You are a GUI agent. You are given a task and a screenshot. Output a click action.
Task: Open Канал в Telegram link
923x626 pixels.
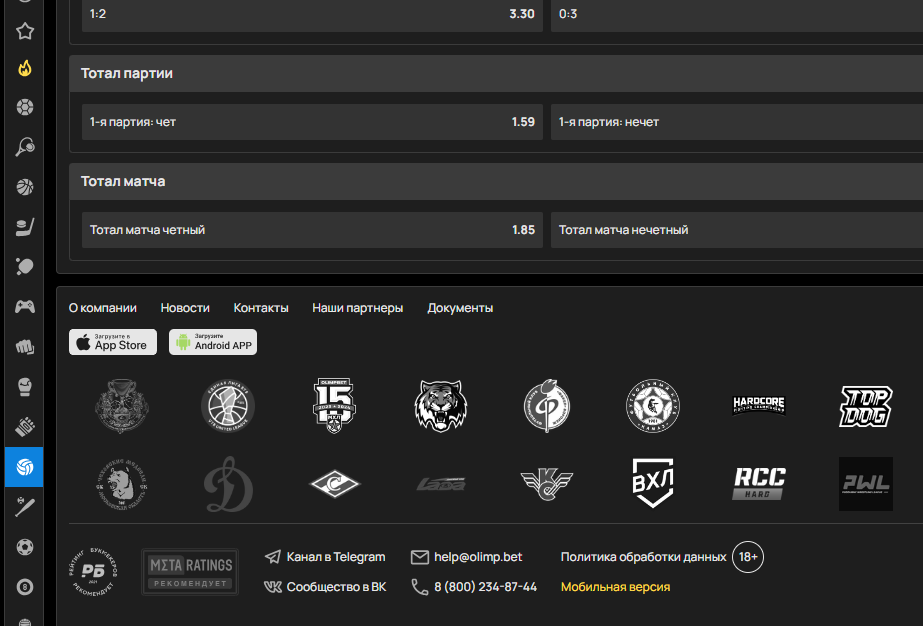pos(325,557)
